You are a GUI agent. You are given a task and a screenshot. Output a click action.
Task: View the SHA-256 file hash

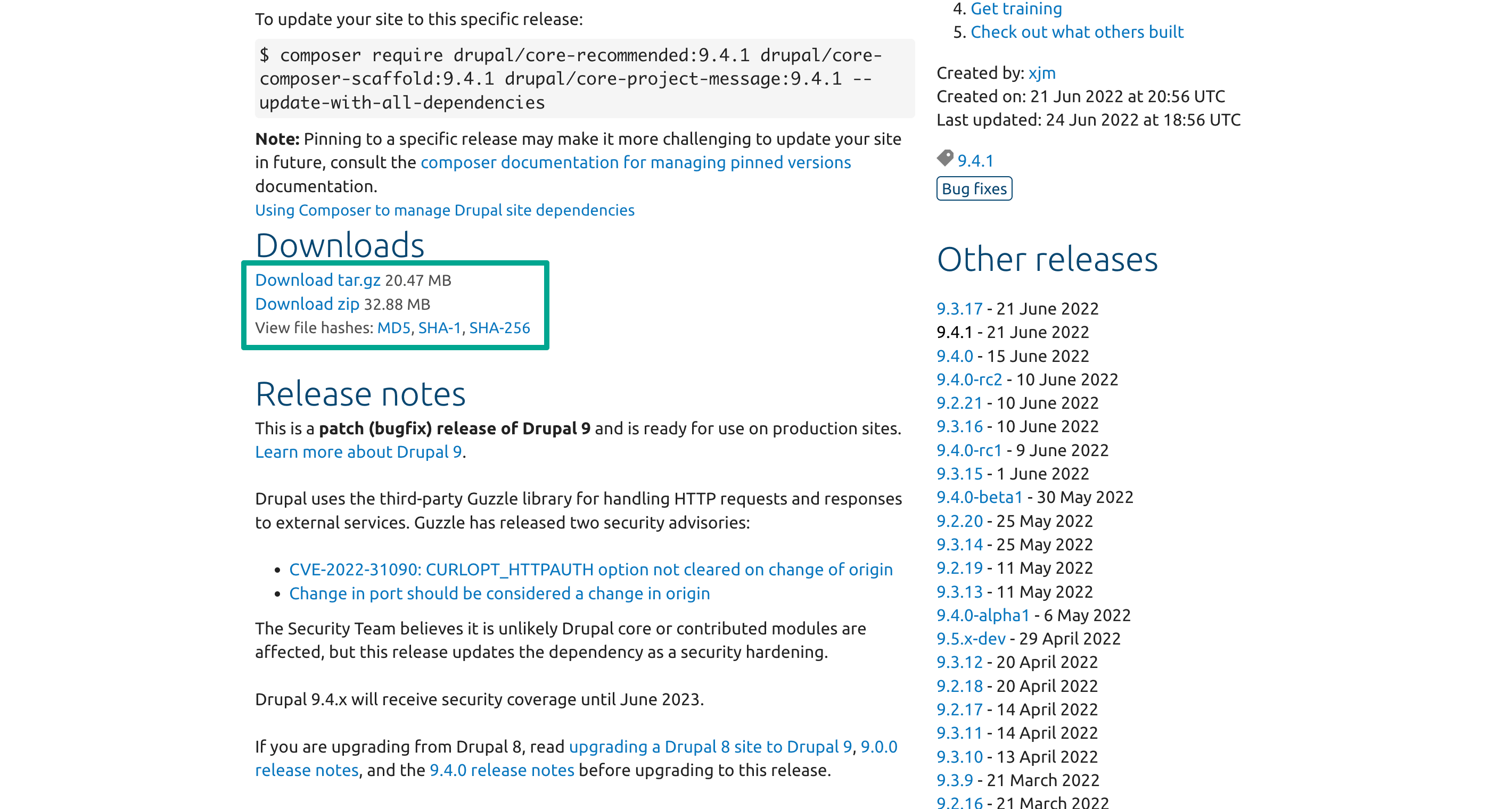point(499,327)
